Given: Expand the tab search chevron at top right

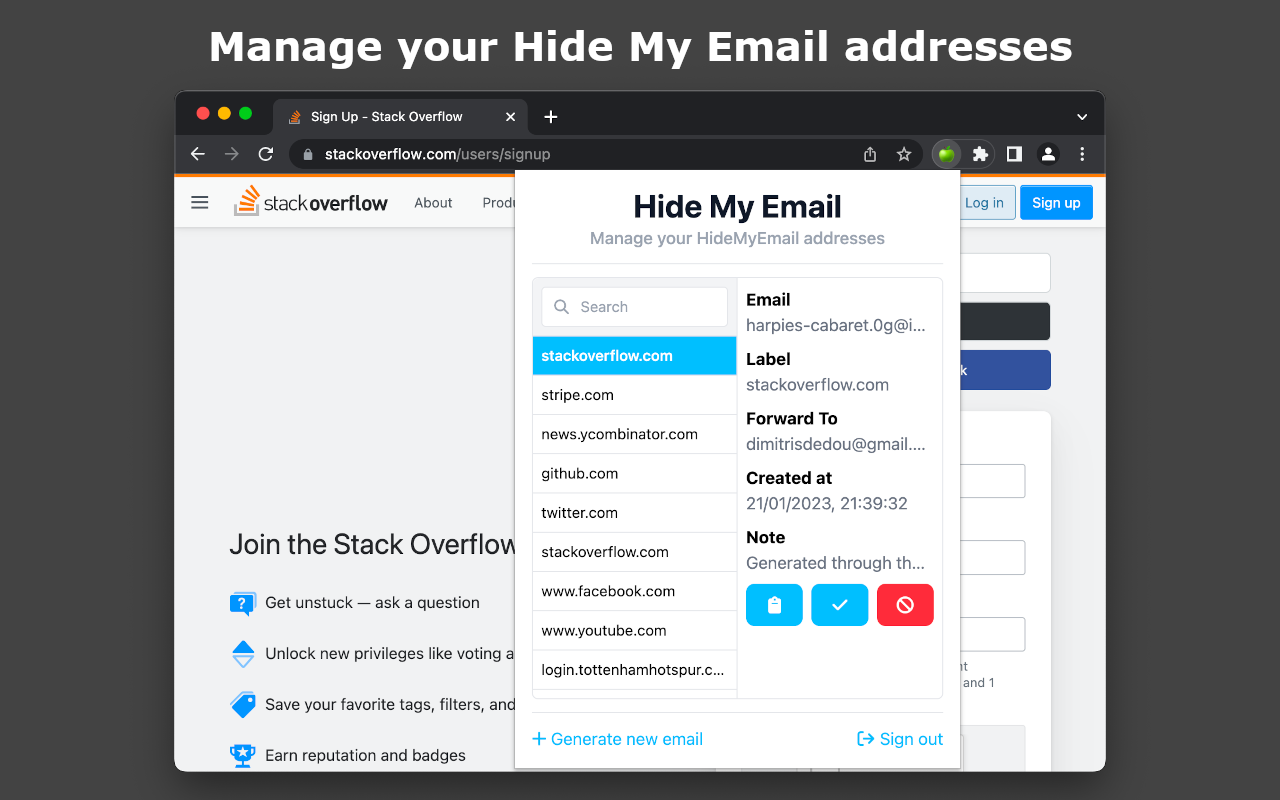Looking at the screenshot, I should pos(1082,117).
